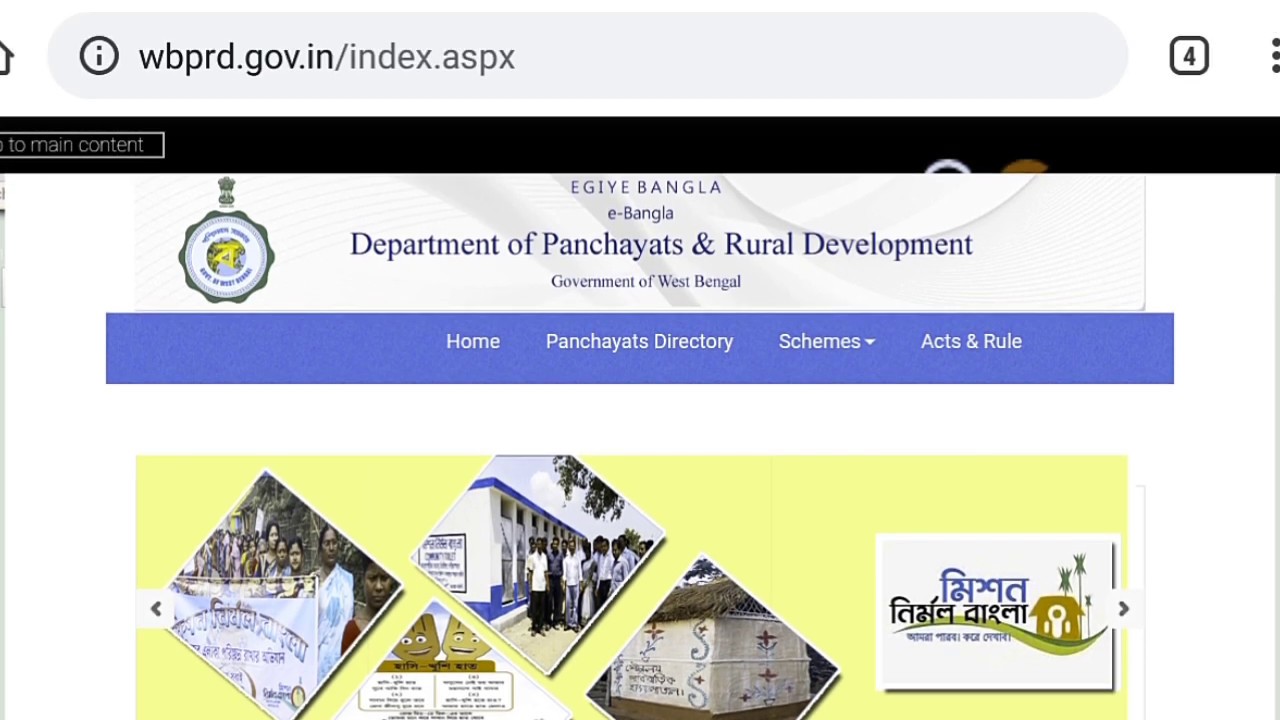Go to previous carousel slide arrow

coord(156,609)
